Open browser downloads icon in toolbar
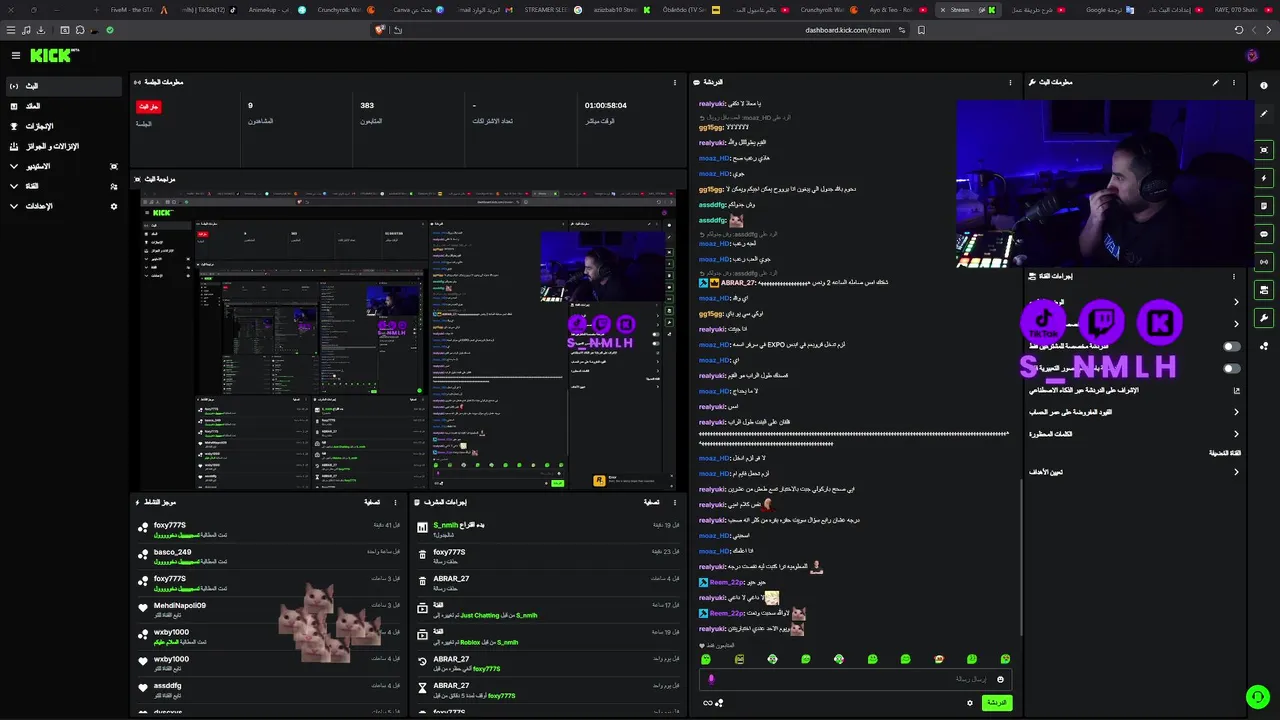Image resolution: width=1280 pixels, height=720 pixels. pos(41,30)
